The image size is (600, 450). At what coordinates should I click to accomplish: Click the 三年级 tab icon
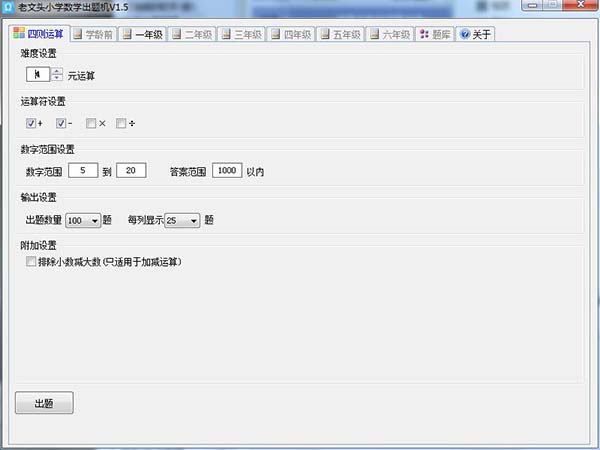tap(226, 34)
